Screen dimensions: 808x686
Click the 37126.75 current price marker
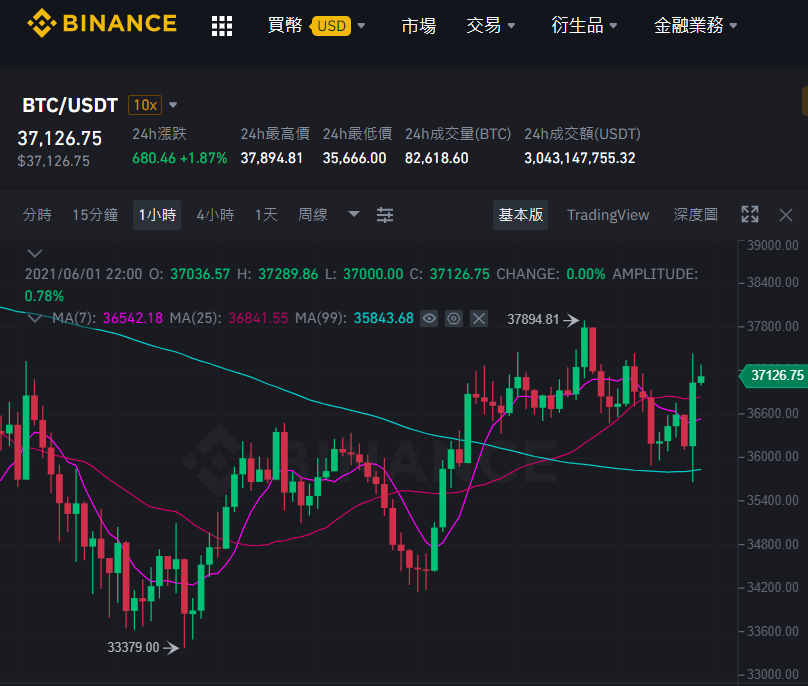tap(773, 375)
